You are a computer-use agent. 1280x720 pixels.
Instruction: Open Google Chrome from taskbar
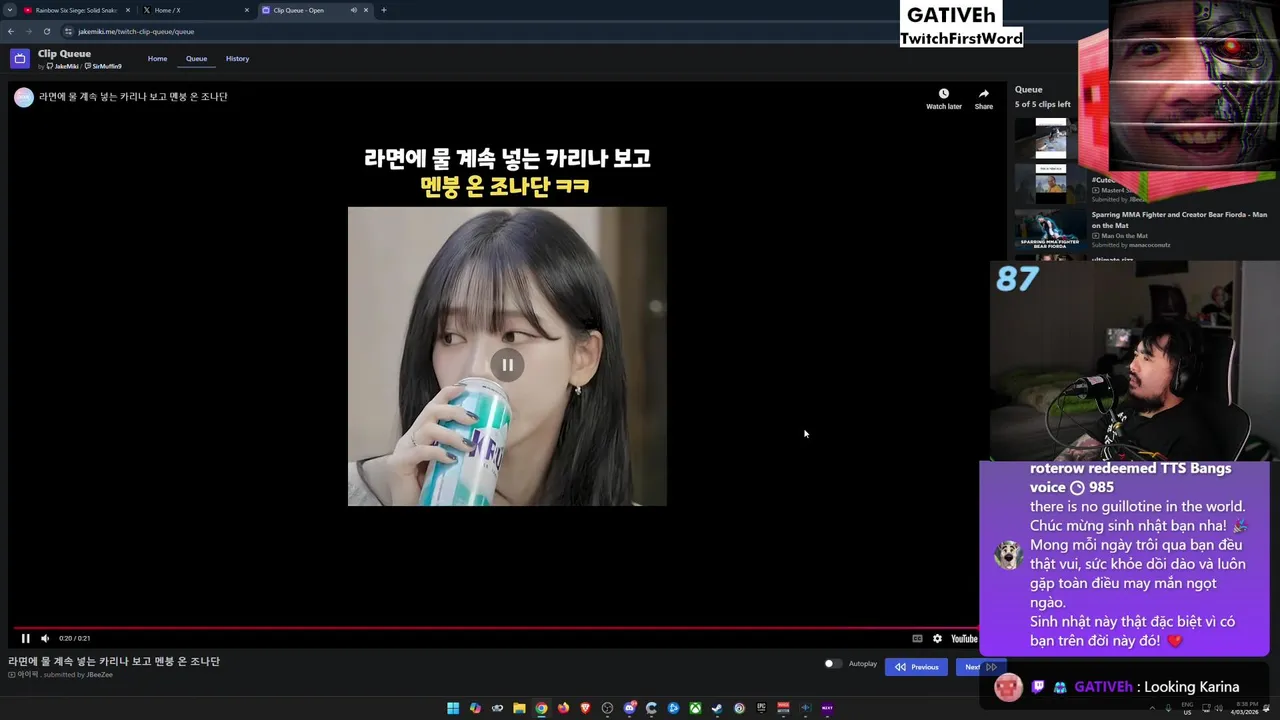point(541,708)
